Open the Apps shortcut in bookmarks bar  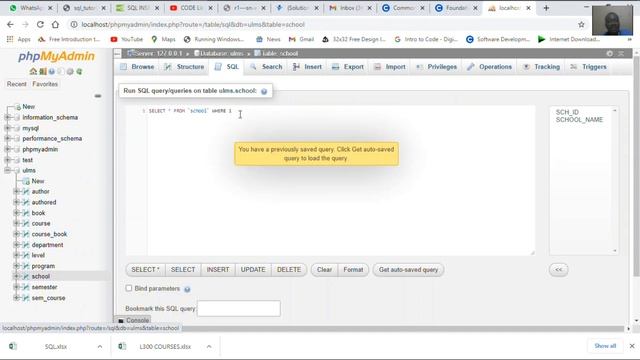[18, 39]
